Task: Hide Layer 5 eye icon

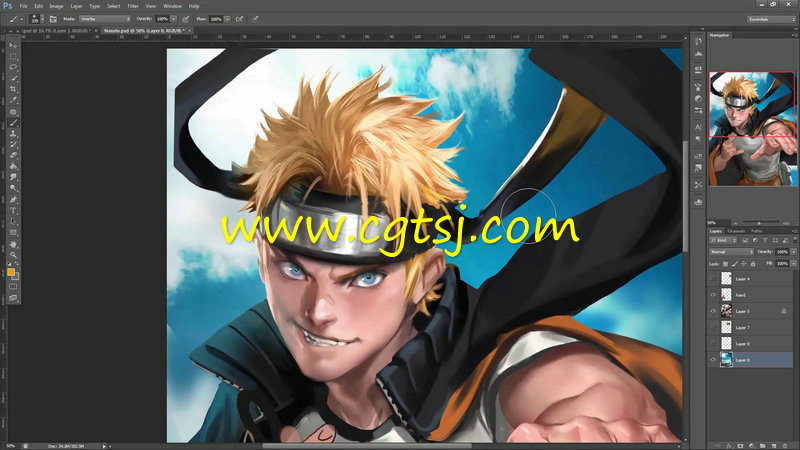Action: (713, 311)
